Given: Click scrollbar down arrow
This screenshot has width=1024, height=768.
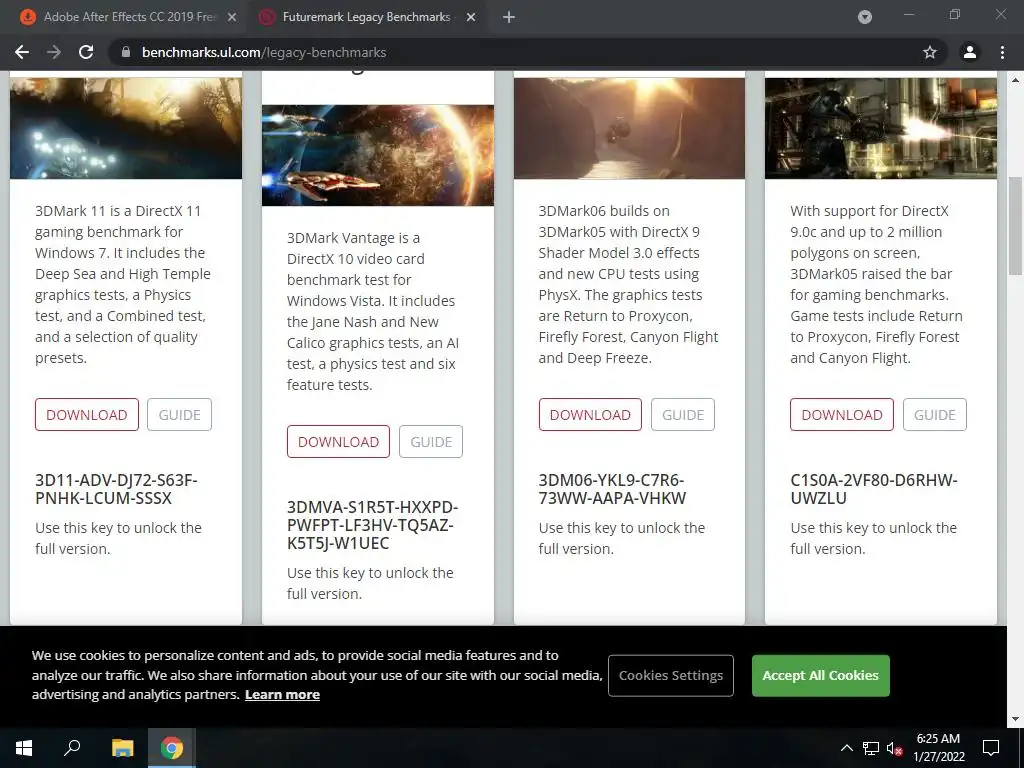Looking at the screenshot, I should 1015,719.
